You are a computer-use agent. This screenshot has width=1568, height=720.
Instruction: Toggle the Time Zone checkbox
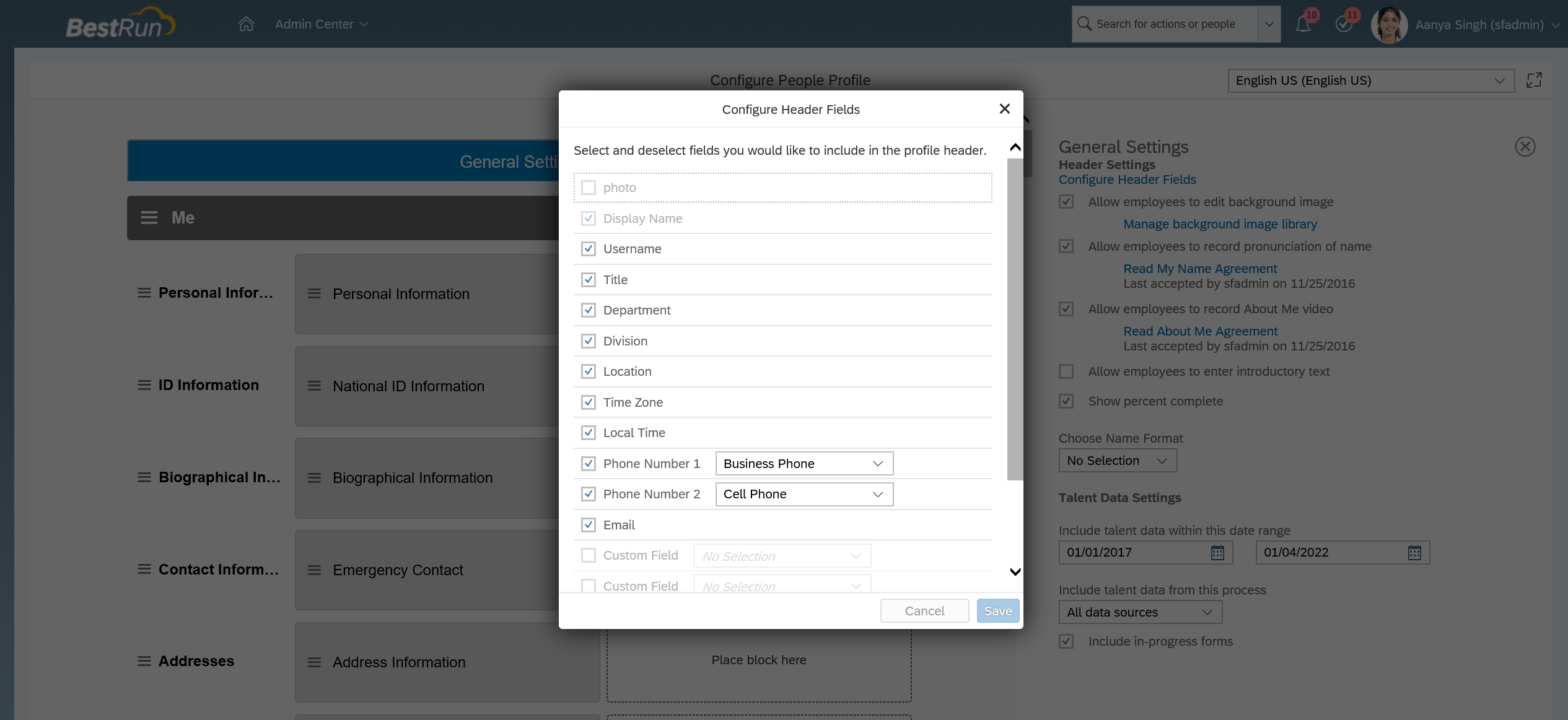589,402
